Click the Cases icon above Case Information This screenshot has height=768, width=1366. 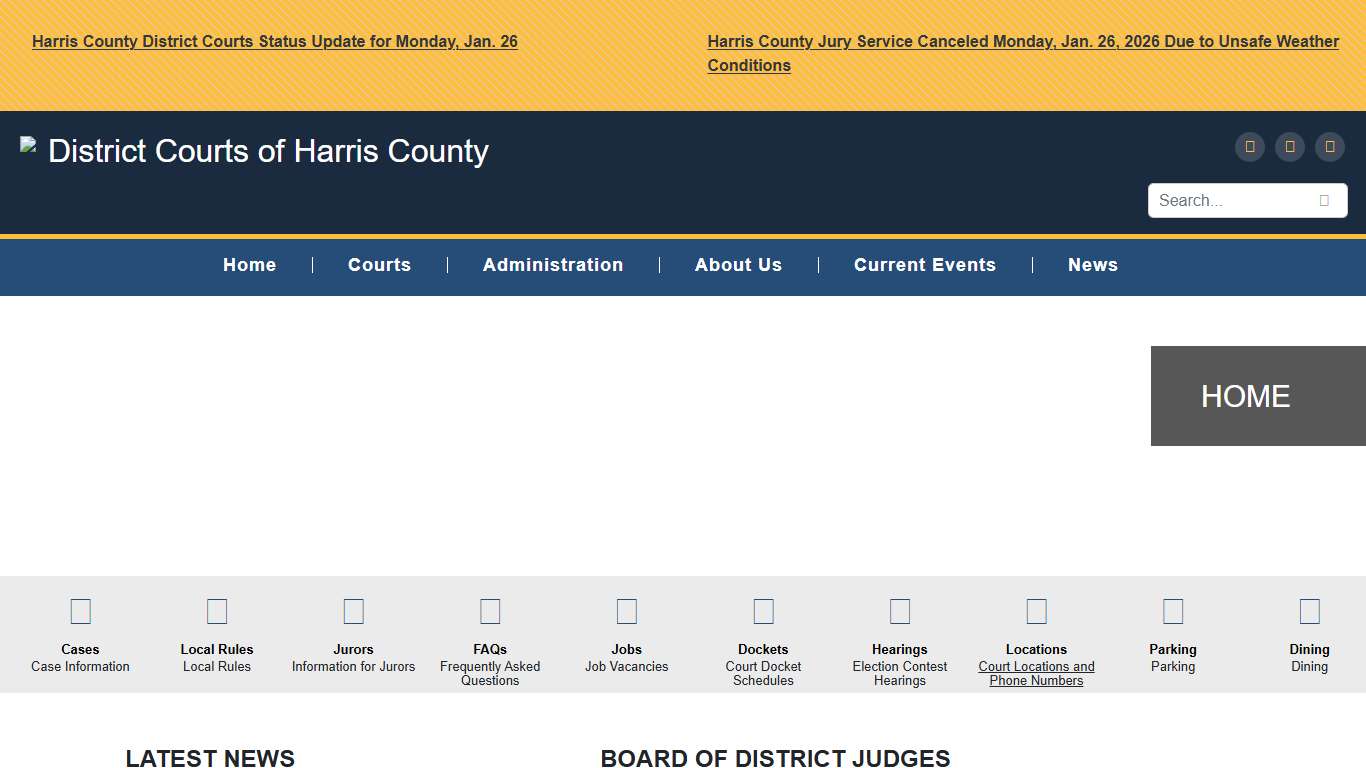(80, 611)
